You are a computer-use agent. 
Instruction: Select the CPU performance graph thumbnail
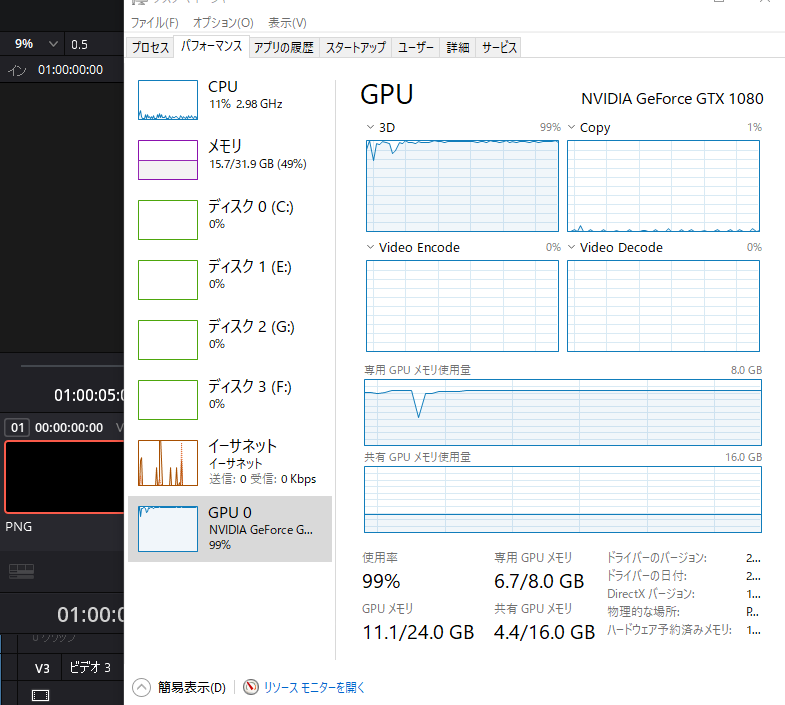[167, 101]
